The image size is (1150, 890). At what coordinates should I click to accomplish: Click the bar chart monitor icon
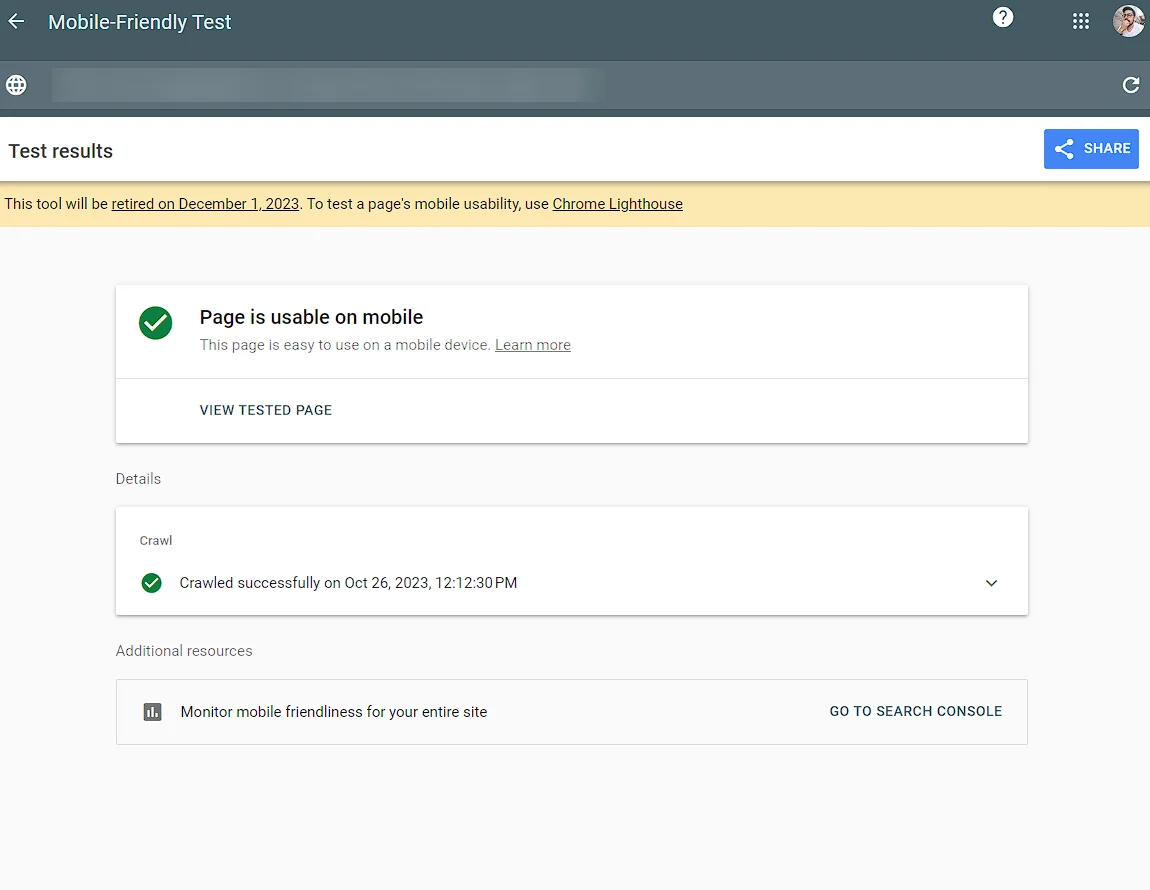pyautogui.click(x=152, y=712)
